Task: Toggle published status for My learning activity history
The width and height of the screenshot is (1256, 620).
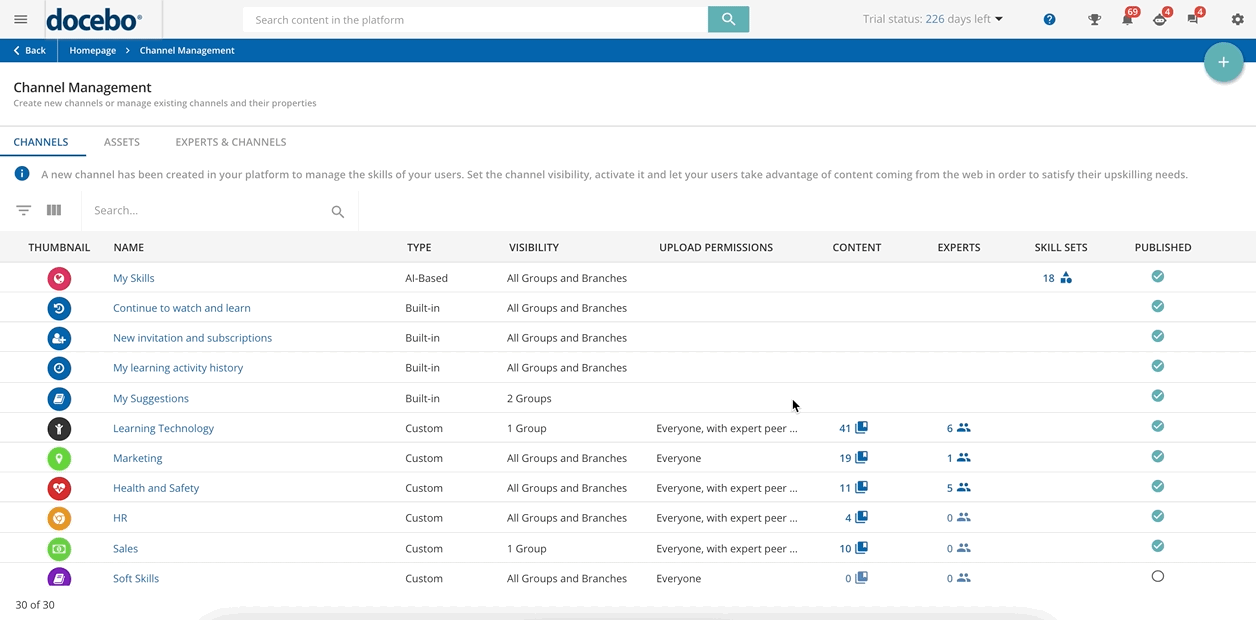Action: click(x=1158, y=366)
